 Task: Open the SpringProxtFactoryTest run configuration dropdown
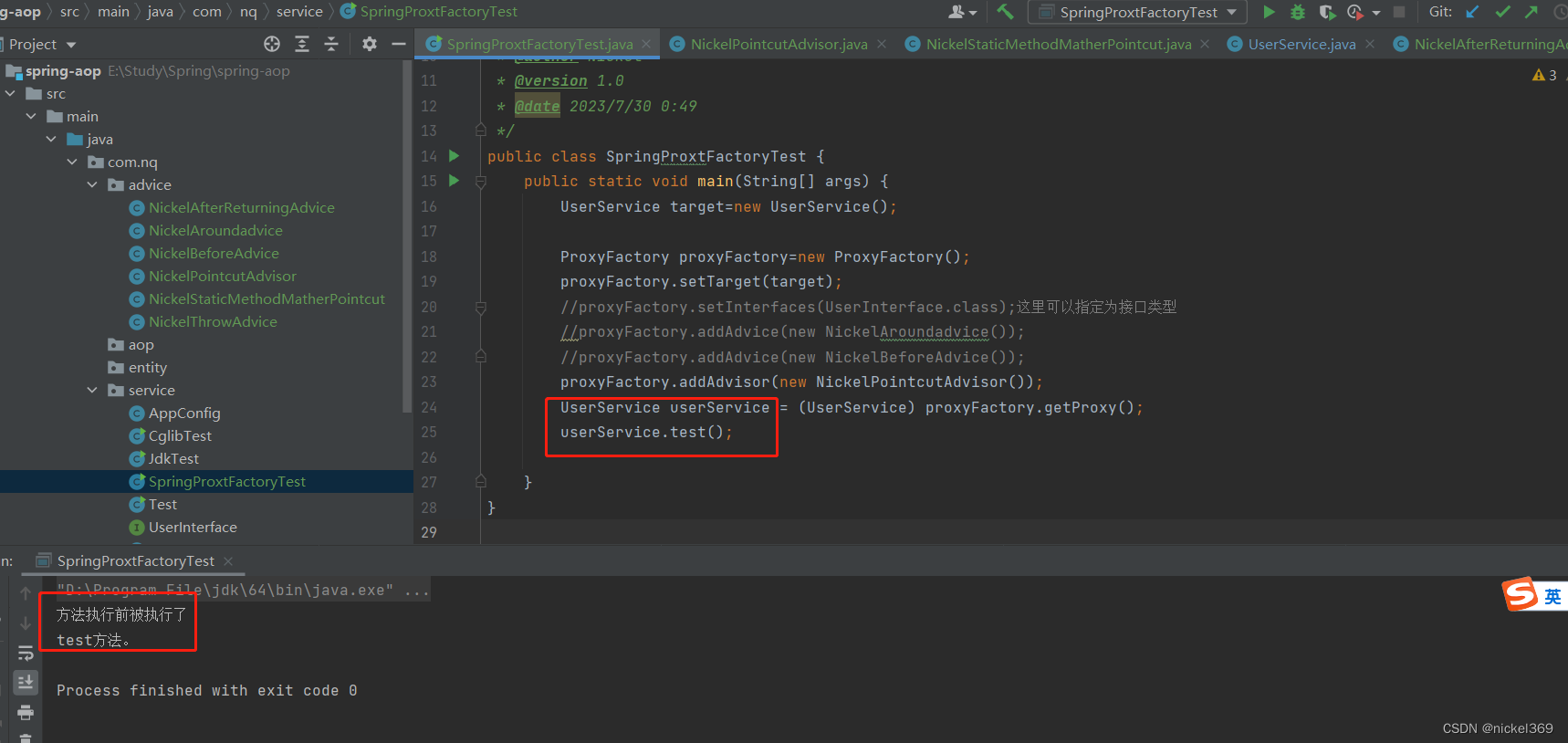pyautogui.click(x=1137, y=12)
